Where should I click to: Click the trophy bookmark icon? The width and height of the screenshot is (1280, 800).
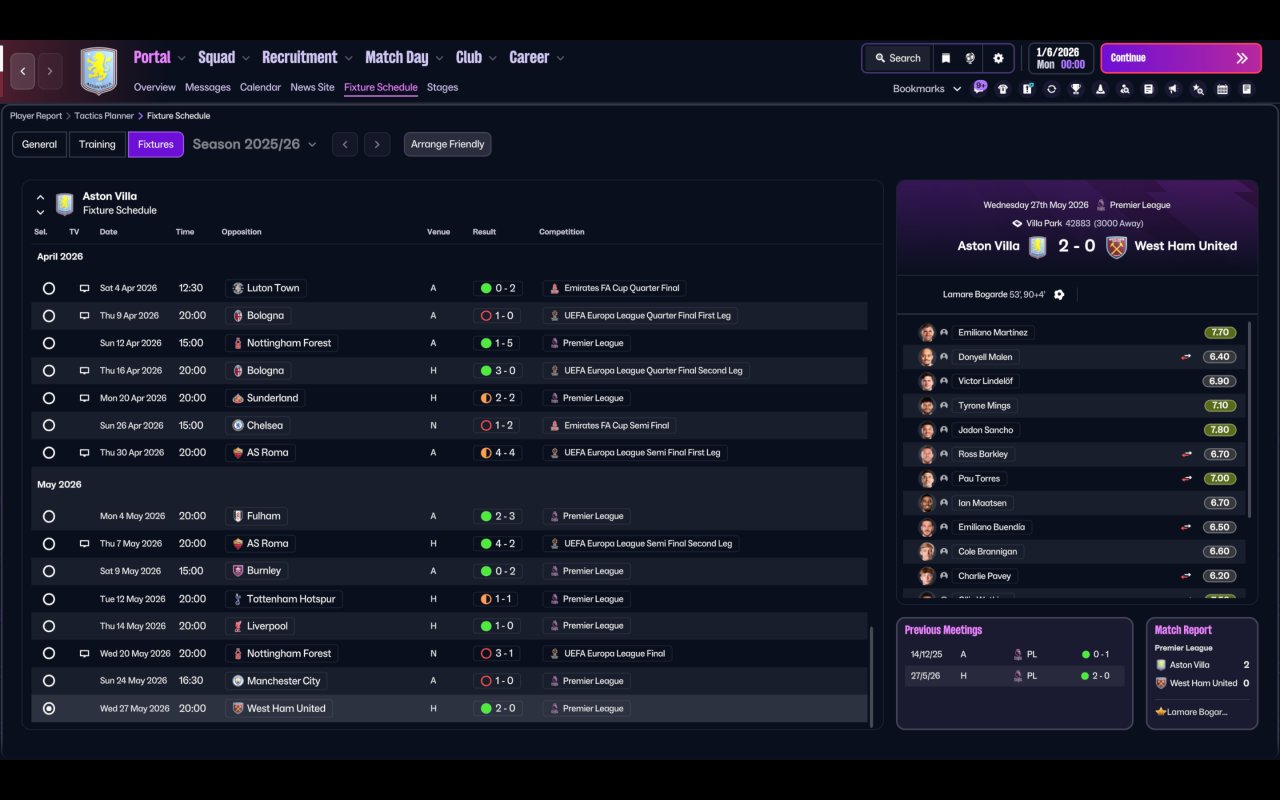click(1076, 89)
